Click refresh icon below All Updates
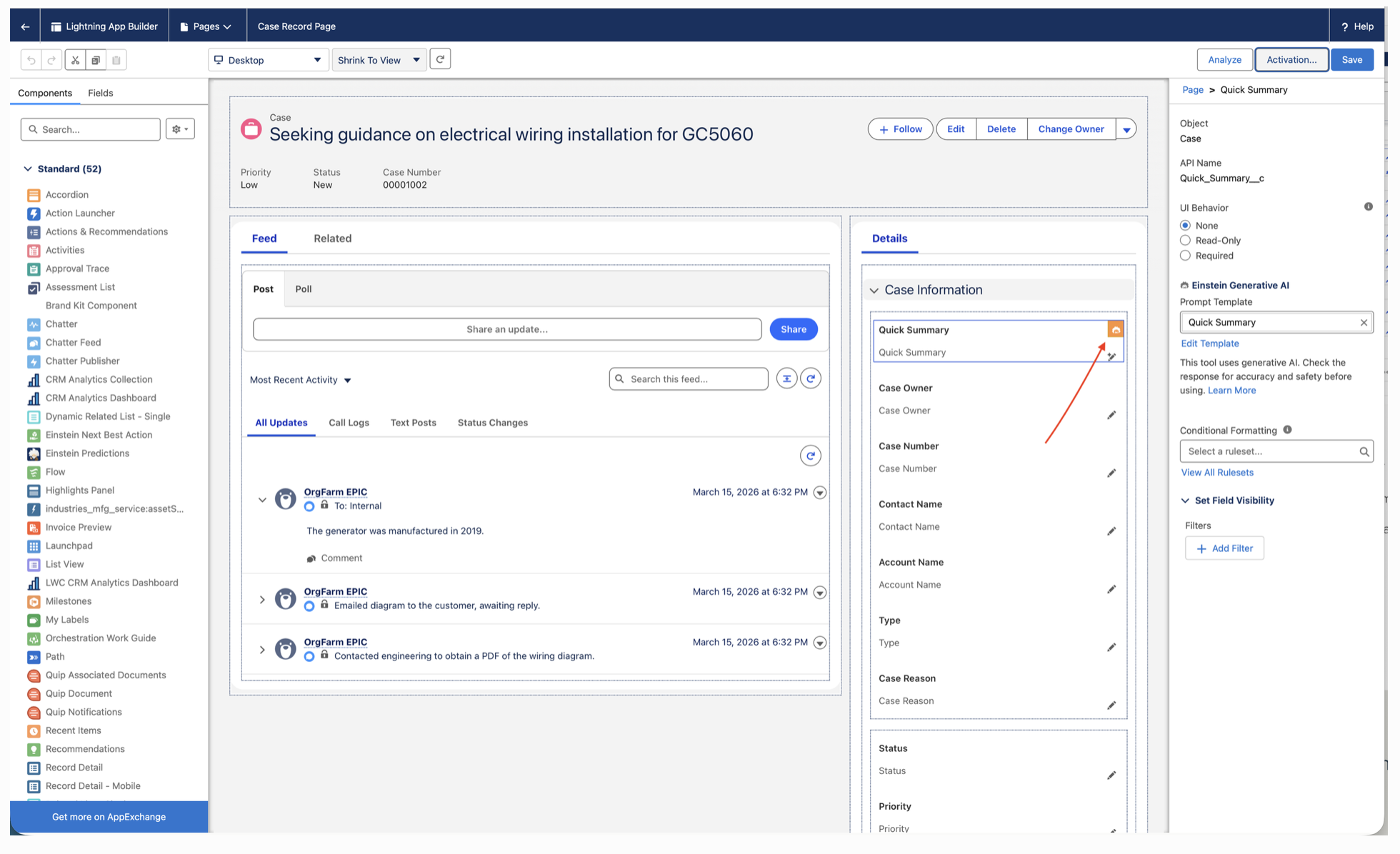1400x854 pixels. pos(811,456)
